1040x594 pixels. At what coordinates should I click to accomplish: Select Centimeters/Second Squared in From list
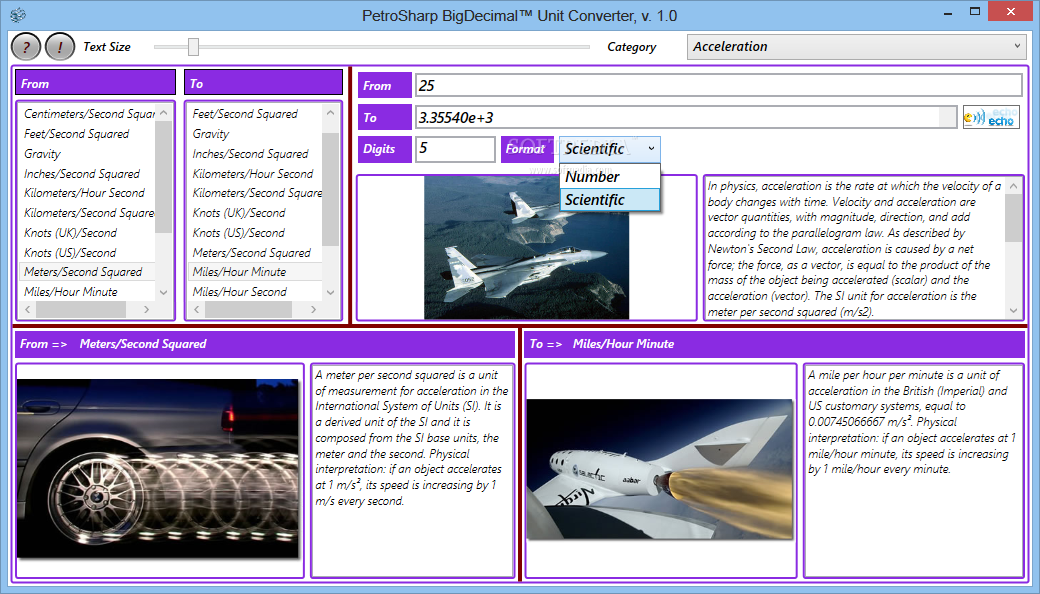87,113
